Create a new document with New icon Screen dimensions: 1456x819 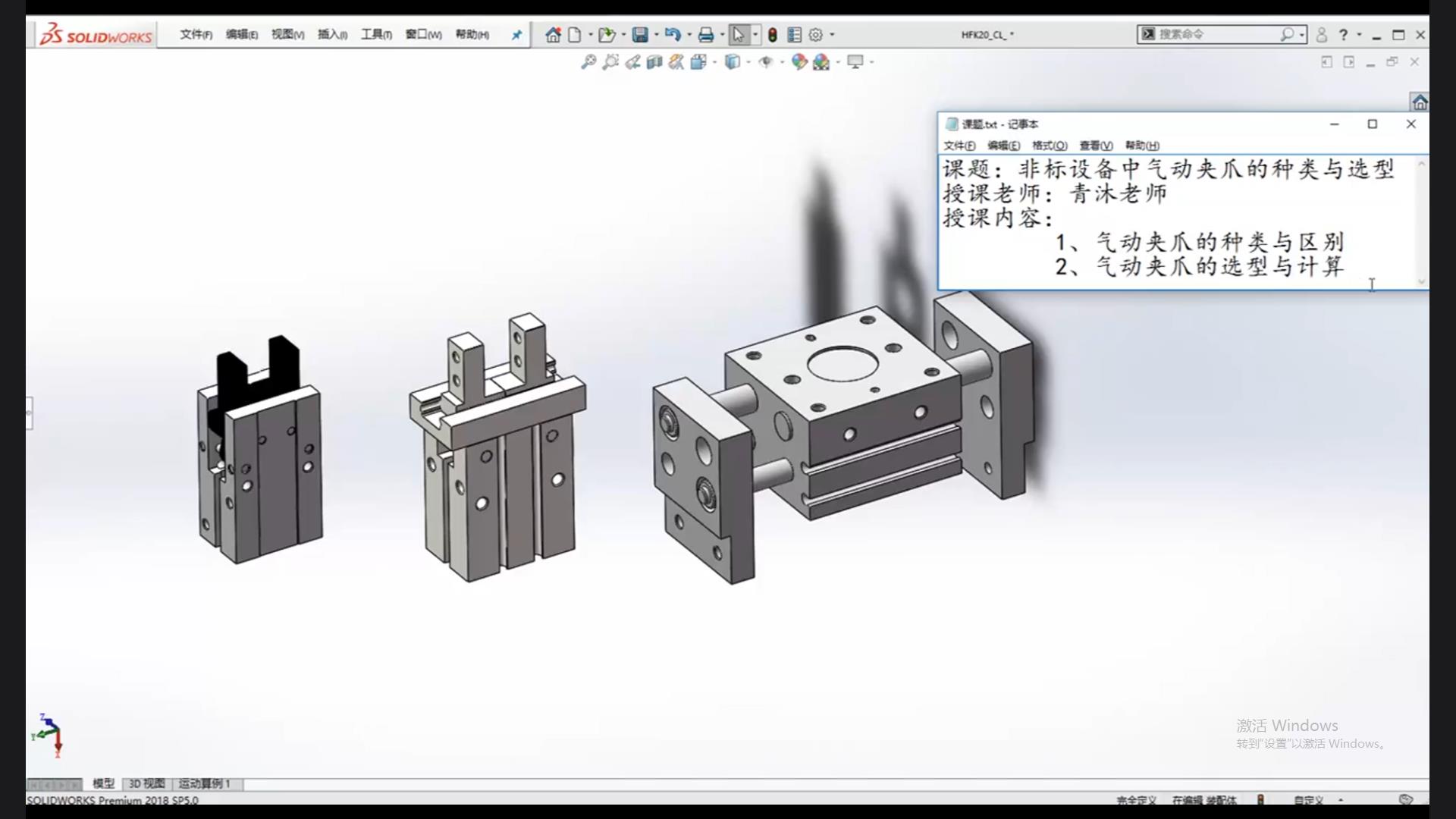(575, 35)
